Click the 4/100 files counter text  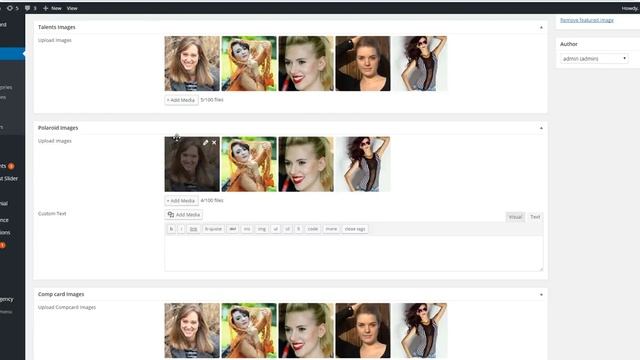(x=212, y=201)
